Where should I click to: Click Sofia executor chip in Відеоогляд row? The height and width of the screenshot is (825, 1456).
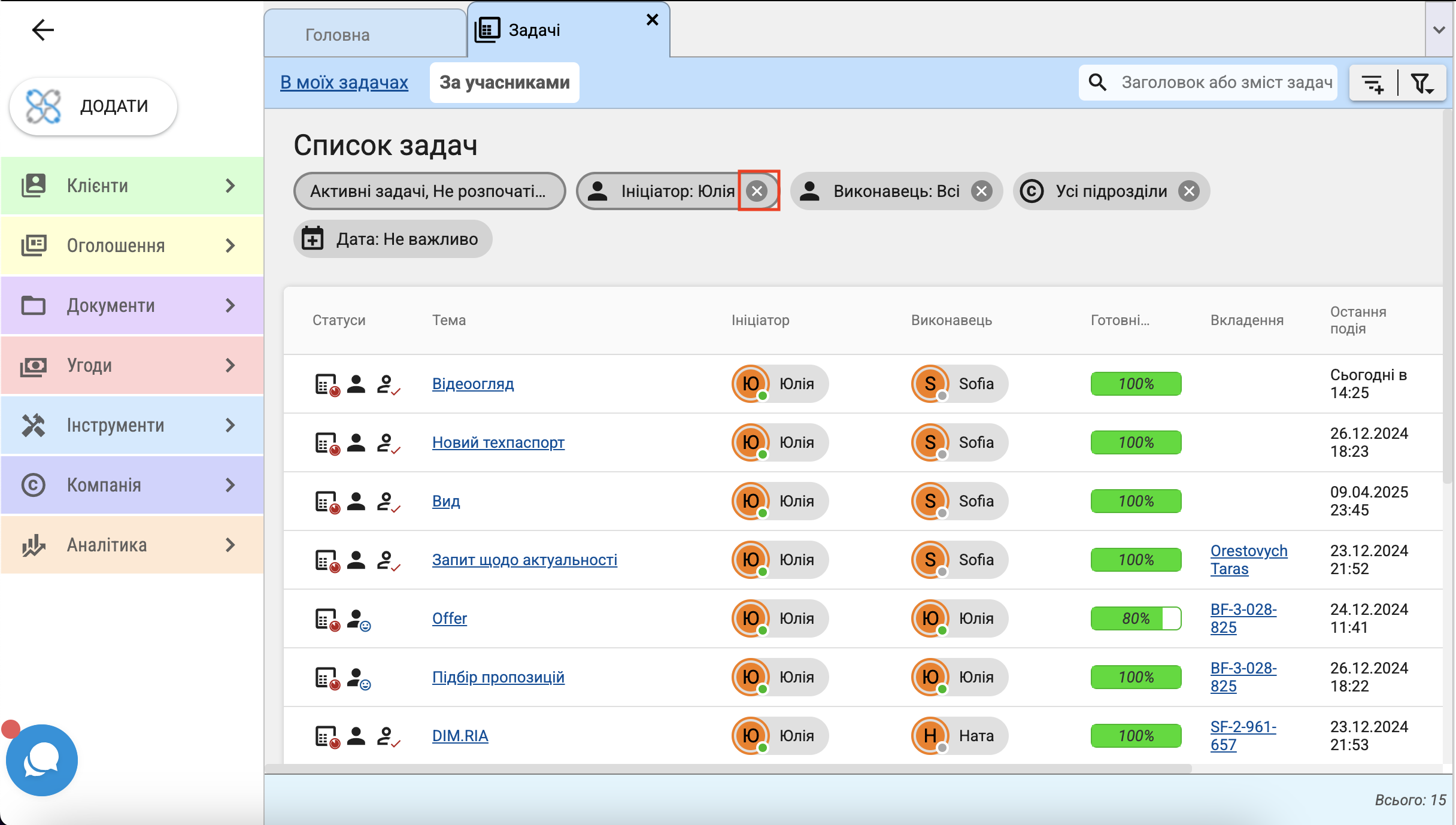(x=960, y=384)
